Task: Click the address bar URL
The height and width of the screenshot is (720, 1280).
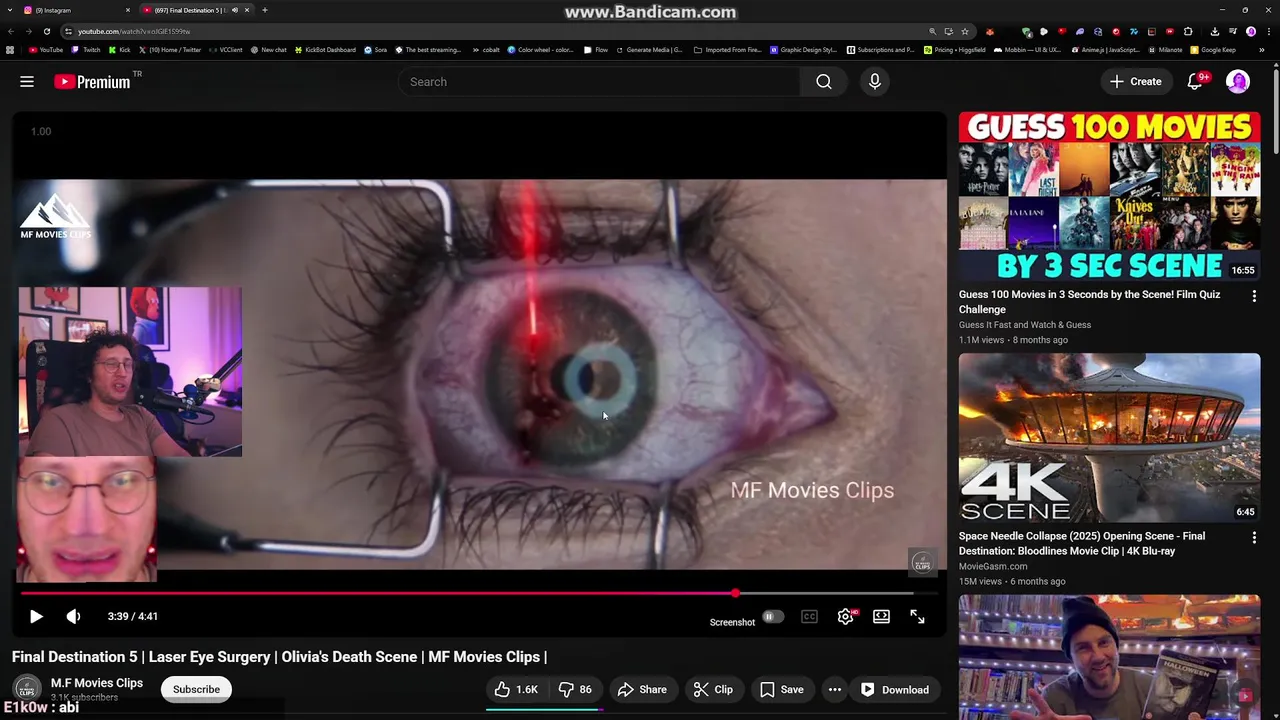Action: 134,31
